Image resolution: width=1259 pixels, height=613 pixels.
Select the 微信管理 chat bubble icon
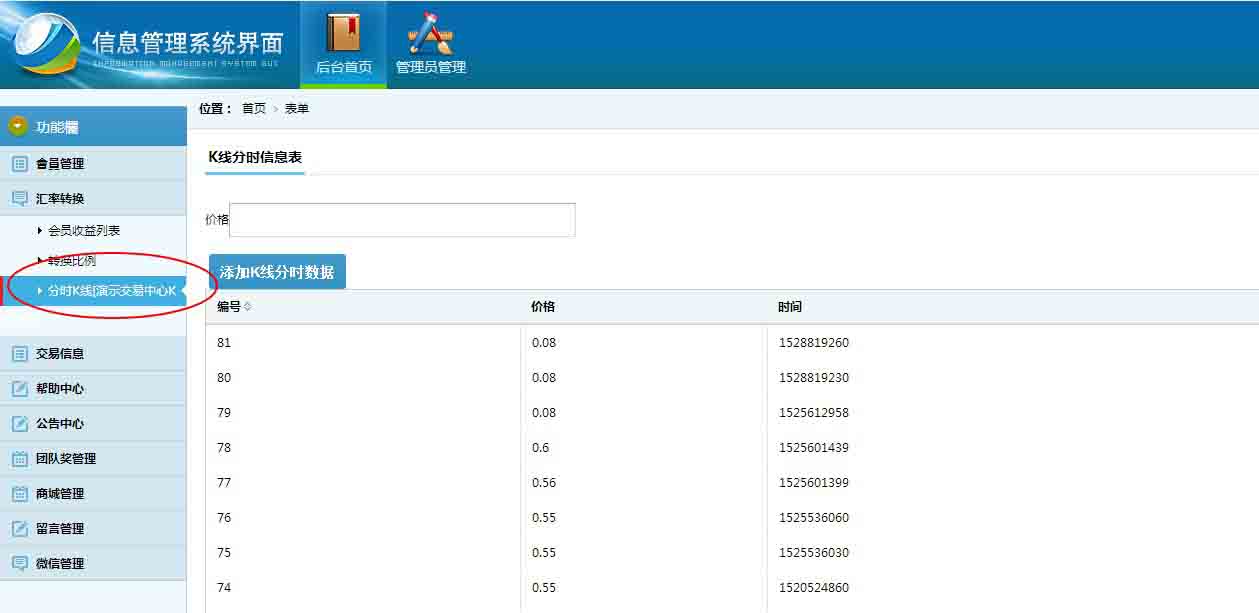pyautogui.click(x=20, y=563)
